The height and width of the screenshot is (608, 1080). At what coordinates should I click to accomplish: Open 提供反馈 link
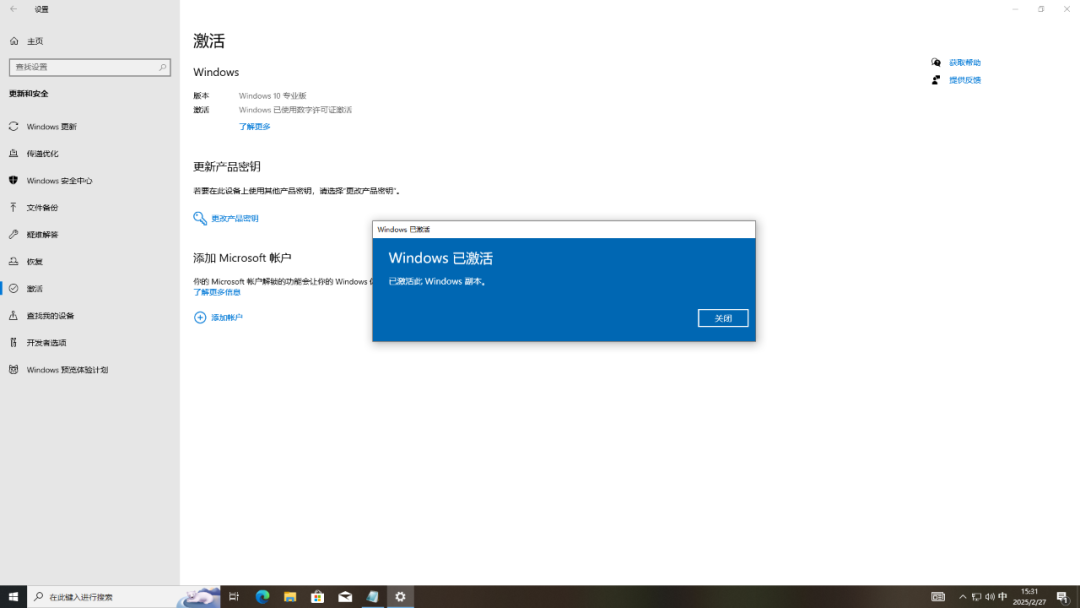point(964,80)
